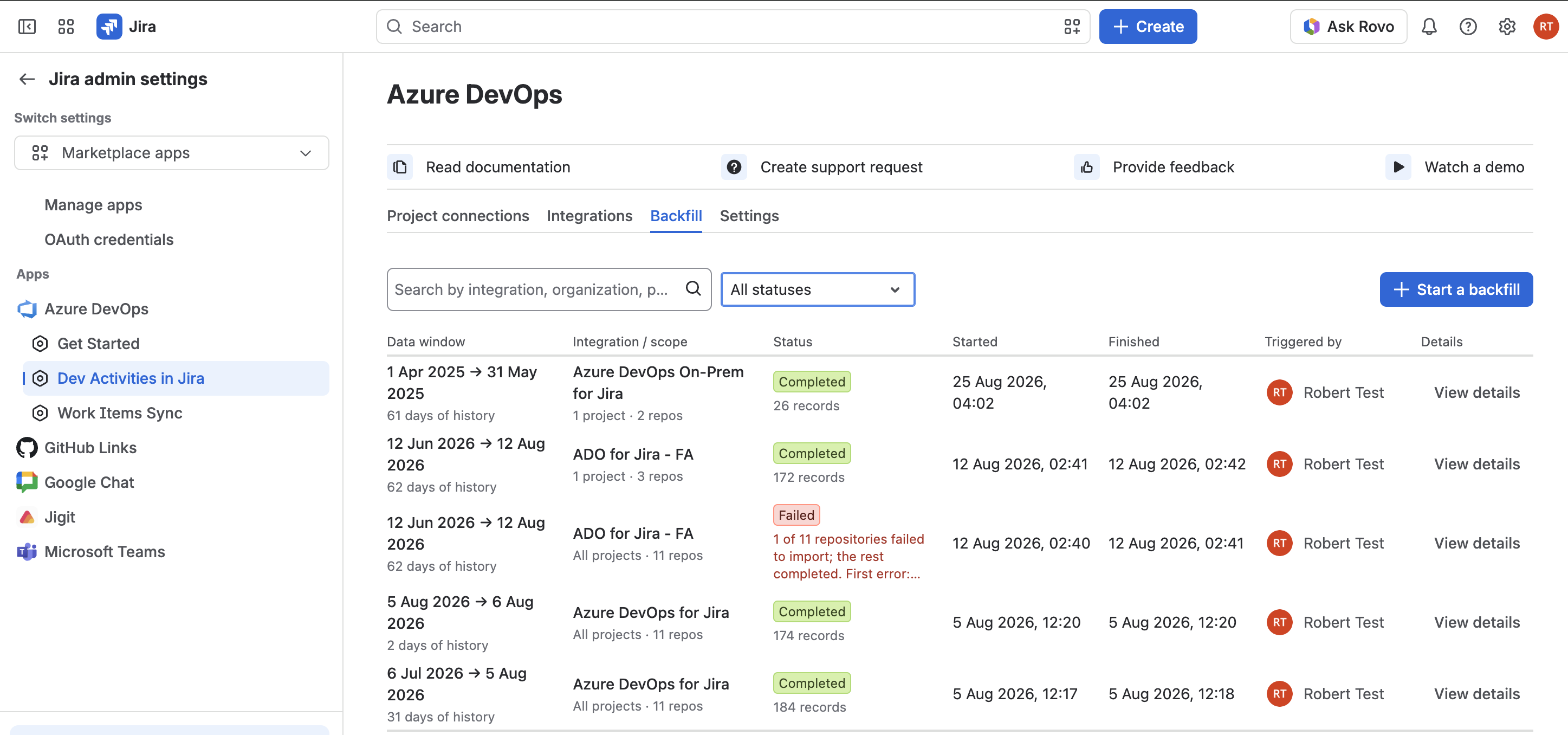
Task: Open OAuth credentials in the sidebar
Action: [x=109, y=240]
